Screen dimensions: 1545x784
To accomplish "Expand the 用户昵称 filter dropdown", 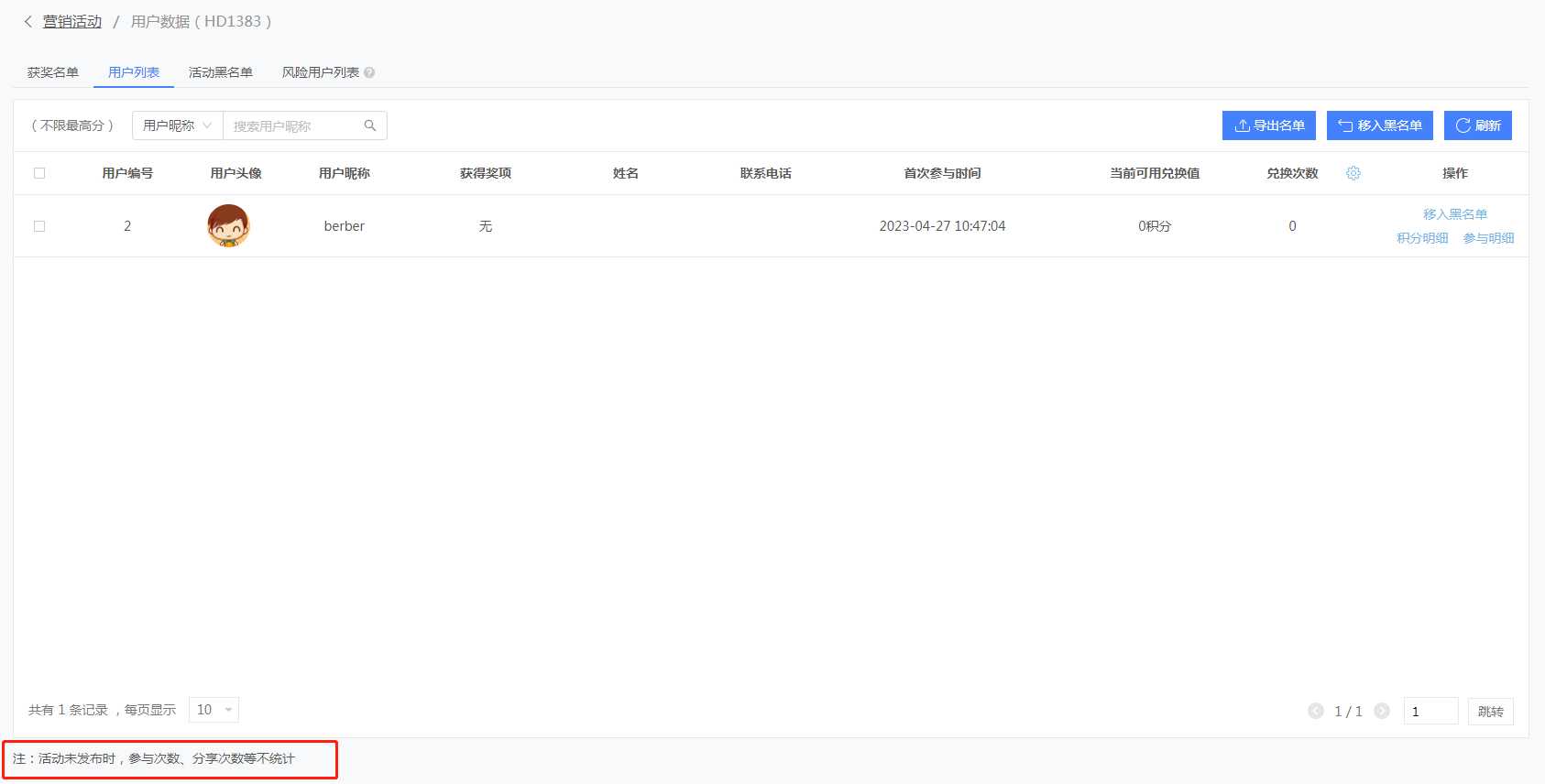I will pos(178,125).
